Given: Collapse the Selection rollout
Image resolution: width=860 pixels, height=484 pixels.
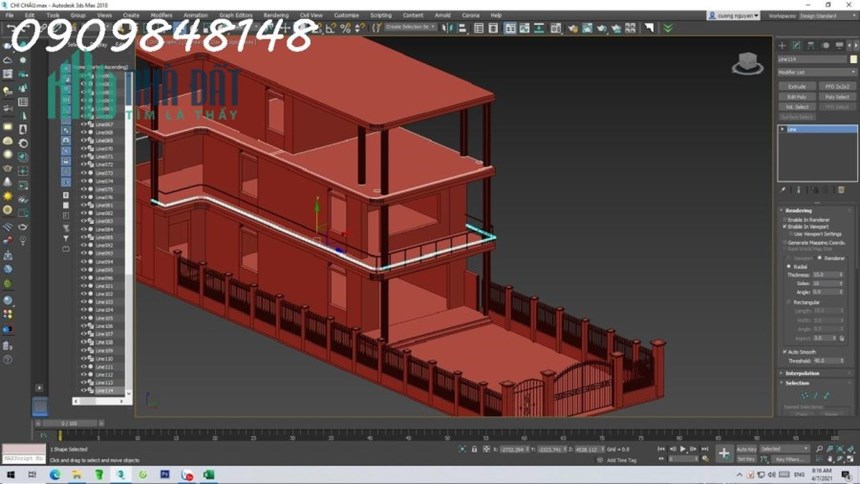Looking at the screenshot, I should (x=797, y=383).
